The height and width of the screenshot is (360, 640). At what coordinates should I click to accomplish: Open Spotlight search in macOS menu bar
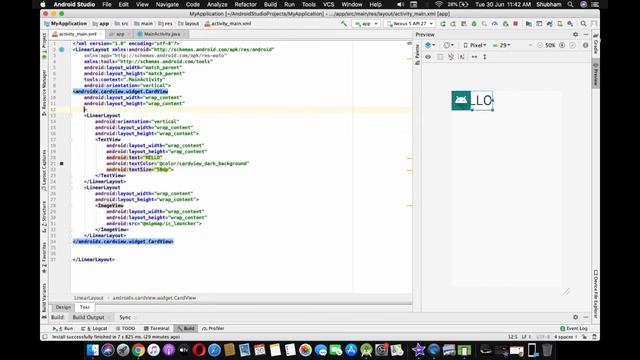(x=570, y=4)
